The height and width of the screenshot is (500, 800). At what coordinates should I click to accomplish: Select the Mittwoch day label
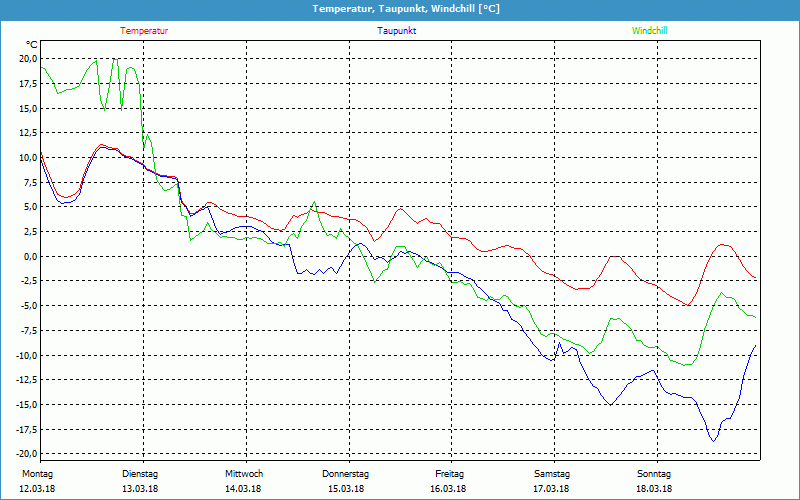(x=243, y=474)
